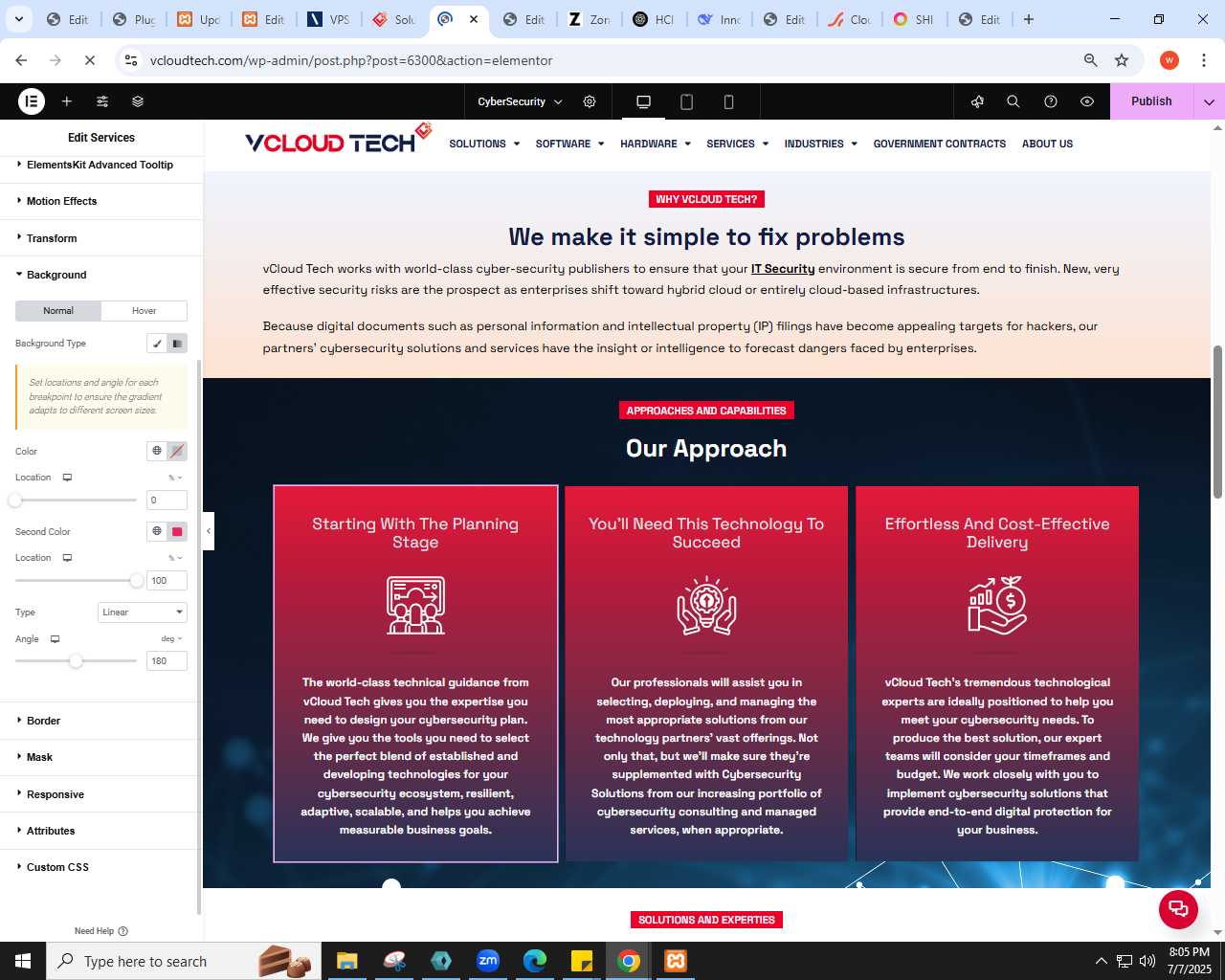1225x980 pixels.
Task: Choose Gradient background type icon
Action: (x=177, y=344)
